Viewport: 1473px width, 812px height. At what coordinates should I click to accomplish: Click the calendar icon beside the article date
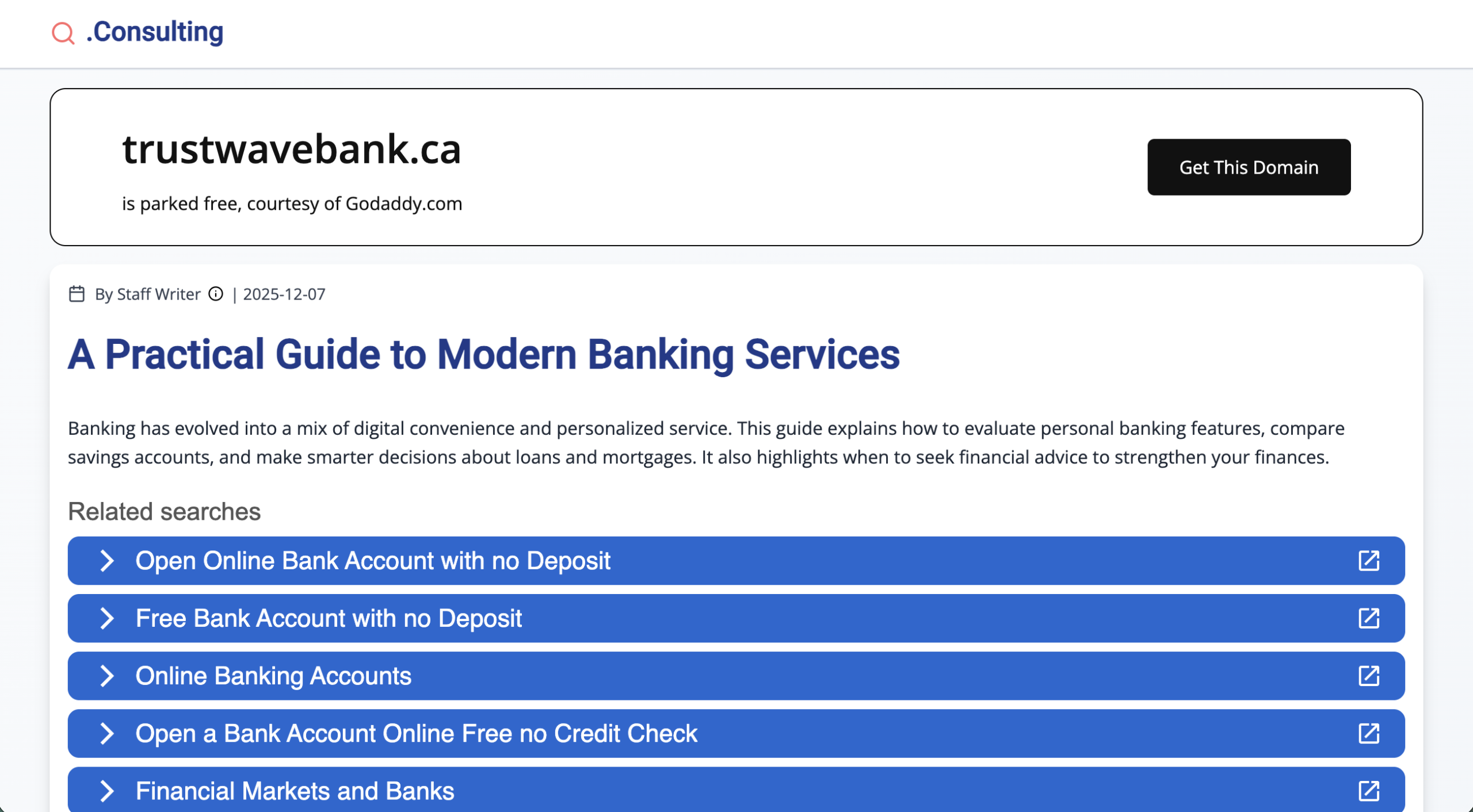77,294
